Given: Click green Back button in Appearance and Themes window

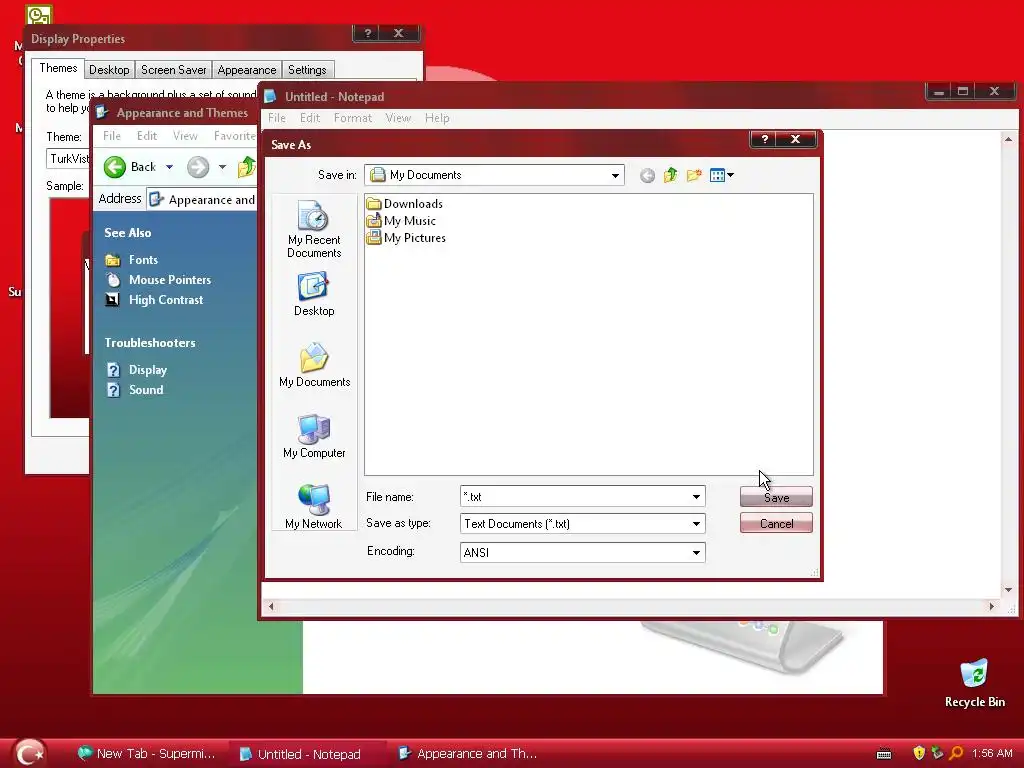Looking at the screenshot, I should tap(131, 167).
